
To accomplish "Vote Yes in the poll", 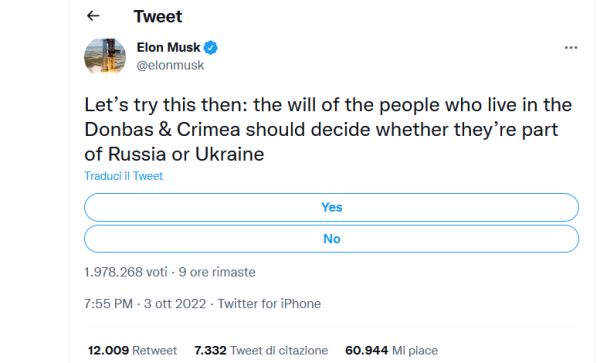I will tap(331, 207).
